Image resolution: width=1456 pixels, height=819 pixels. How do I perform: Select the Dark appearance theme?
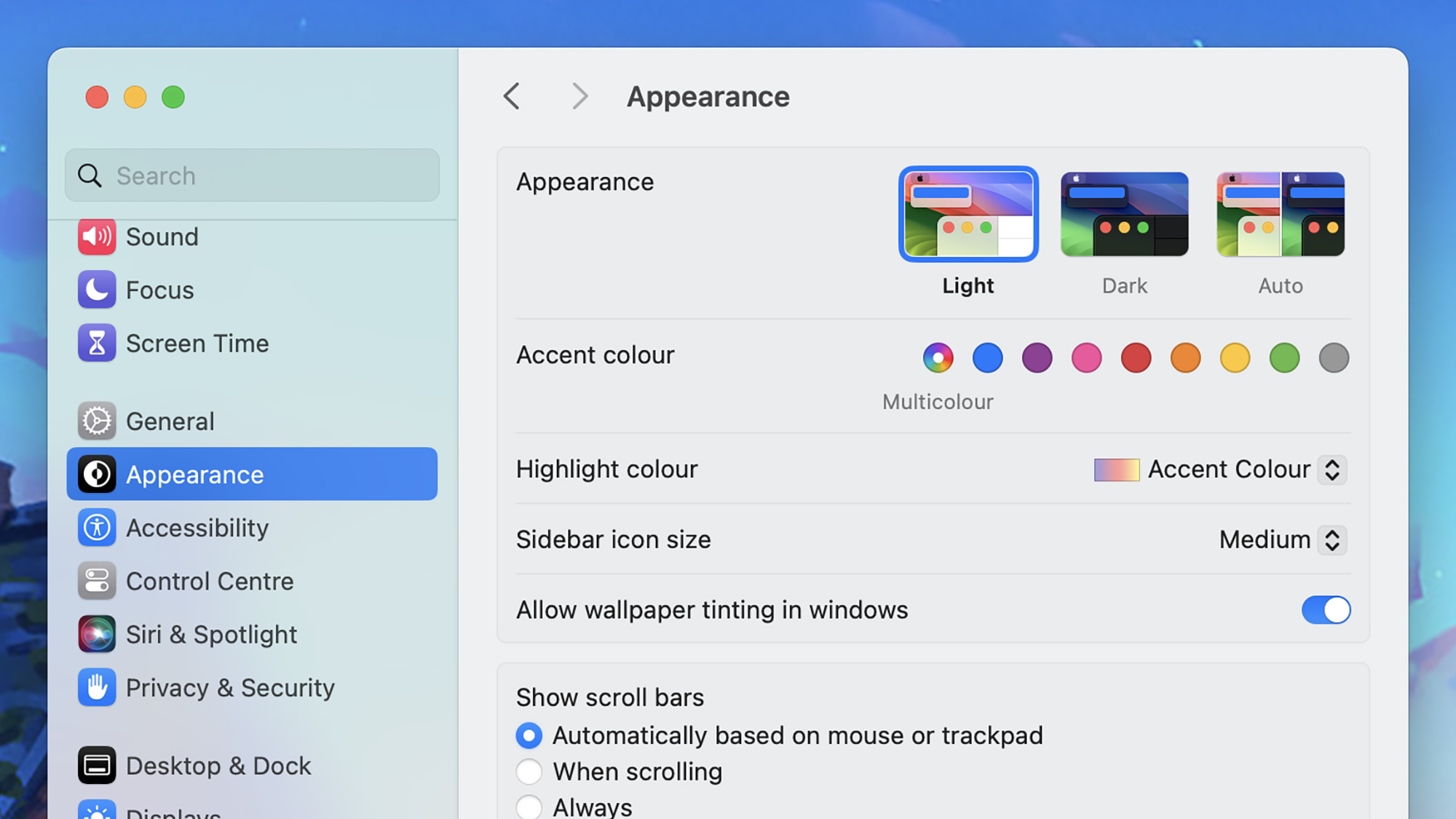(1124, 214)
